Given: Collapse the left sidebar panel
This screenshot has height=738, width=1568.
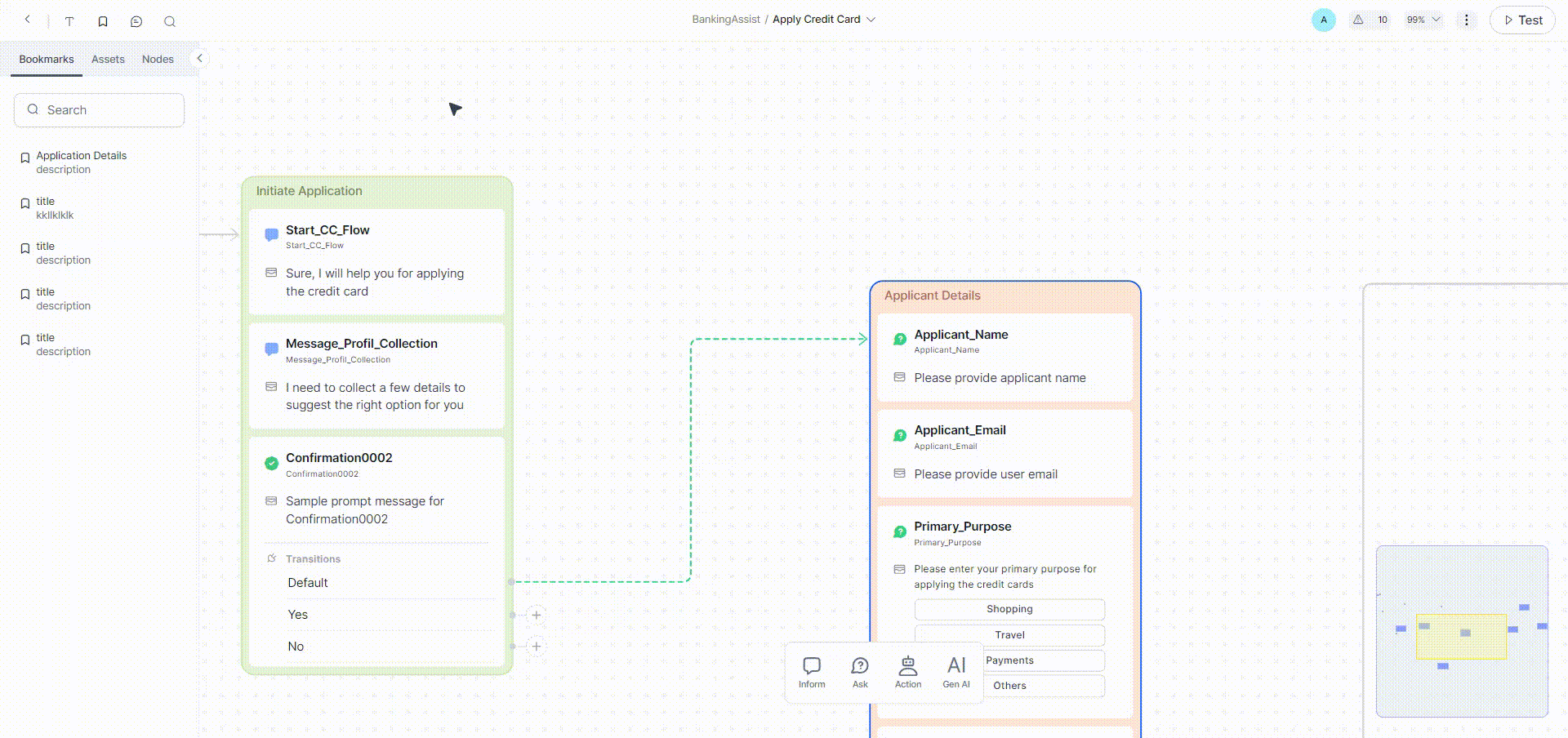Looking at the screenshot, I should tap(199, 58).
